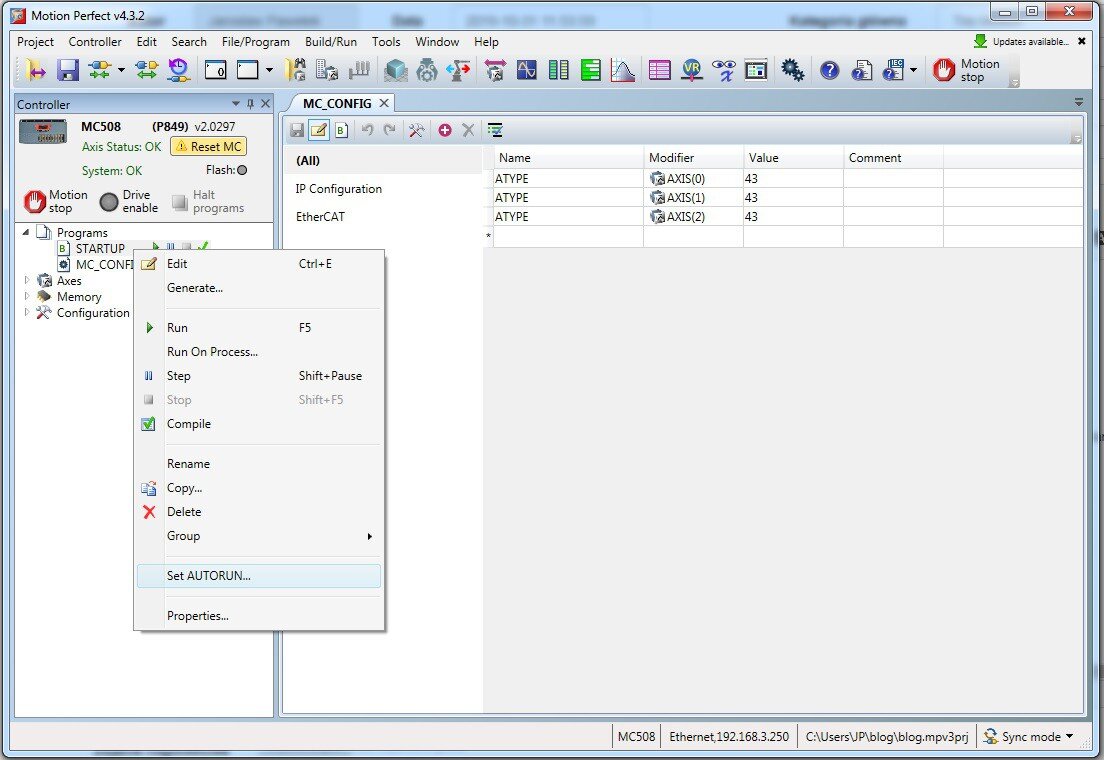Image resolution: width=1104 pixels, height=760 pixels.
Task: Open the terminal window icon labeled 0
Action: tap(215, 70)
